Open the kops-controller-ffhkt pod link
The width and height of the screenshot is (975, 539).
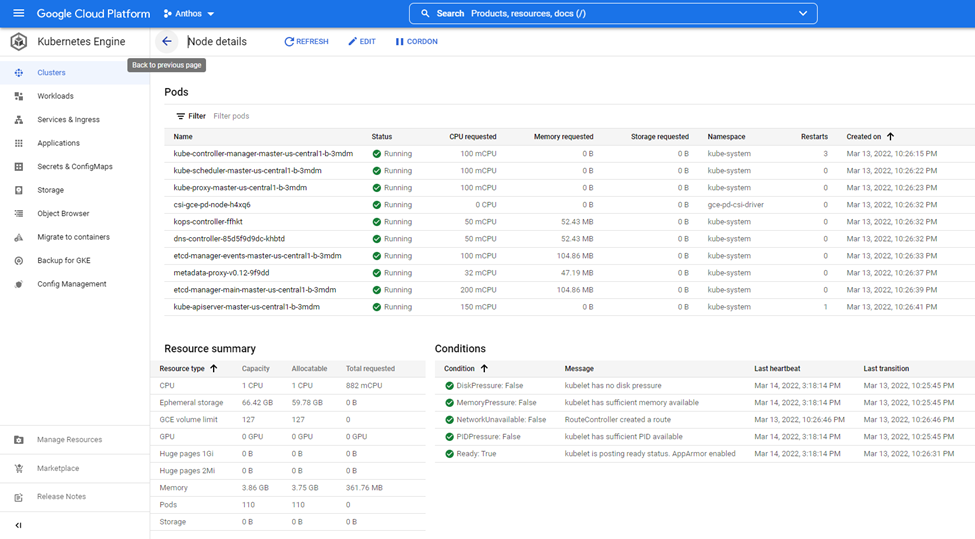[x=208, y=222]
